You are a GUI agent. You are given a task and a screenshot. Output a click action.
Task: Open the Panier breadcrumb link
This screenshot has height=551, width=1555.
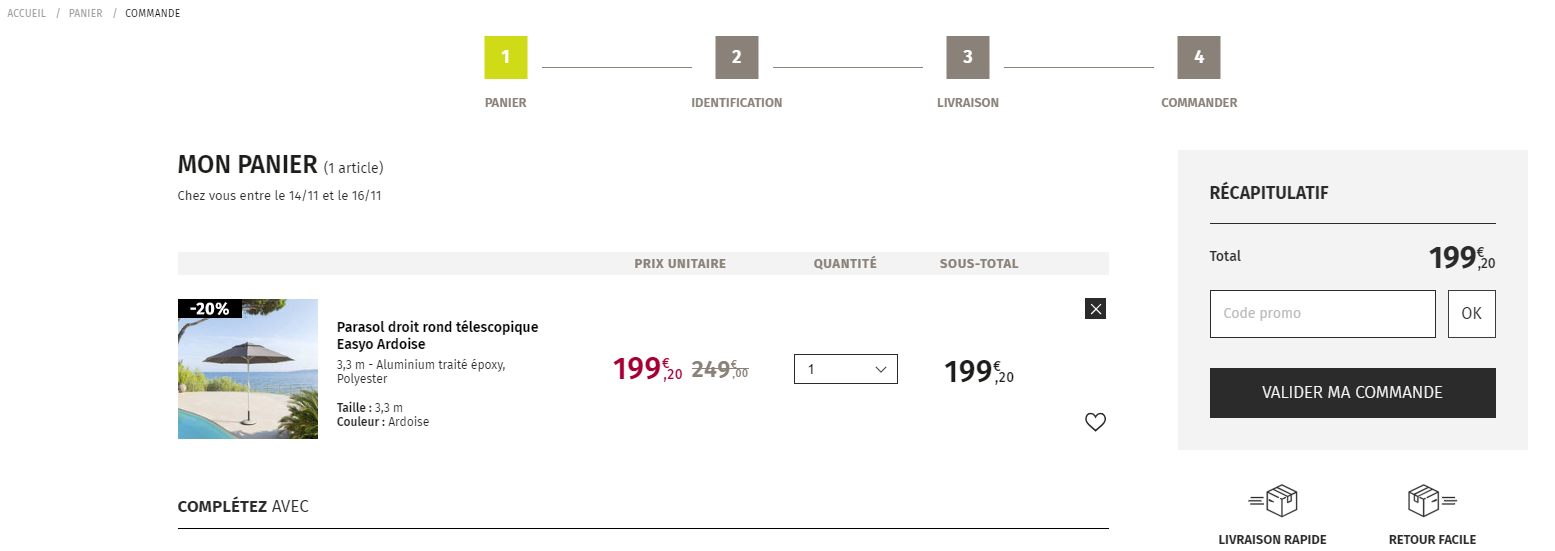click(x=86, y=14)
